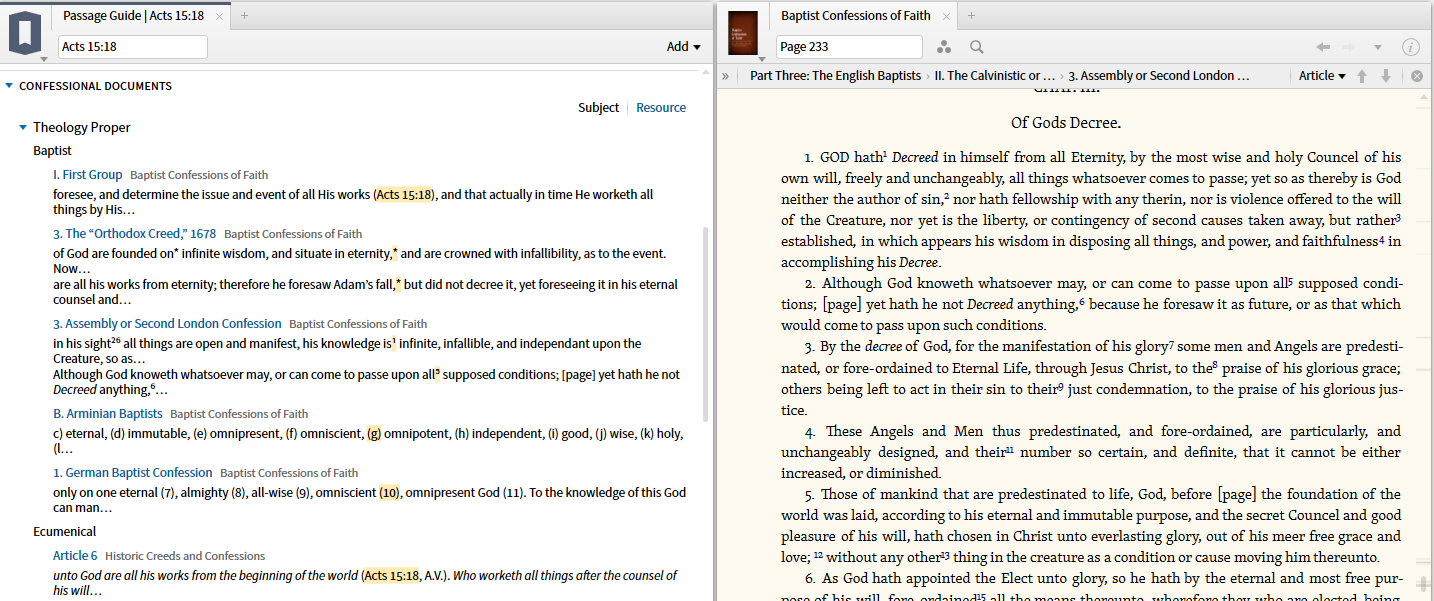Image resolution: width=1434 pixels, height=601 pixels.
Task: Expand the locator bar double-chevron icon
Action: coord(725,76)
